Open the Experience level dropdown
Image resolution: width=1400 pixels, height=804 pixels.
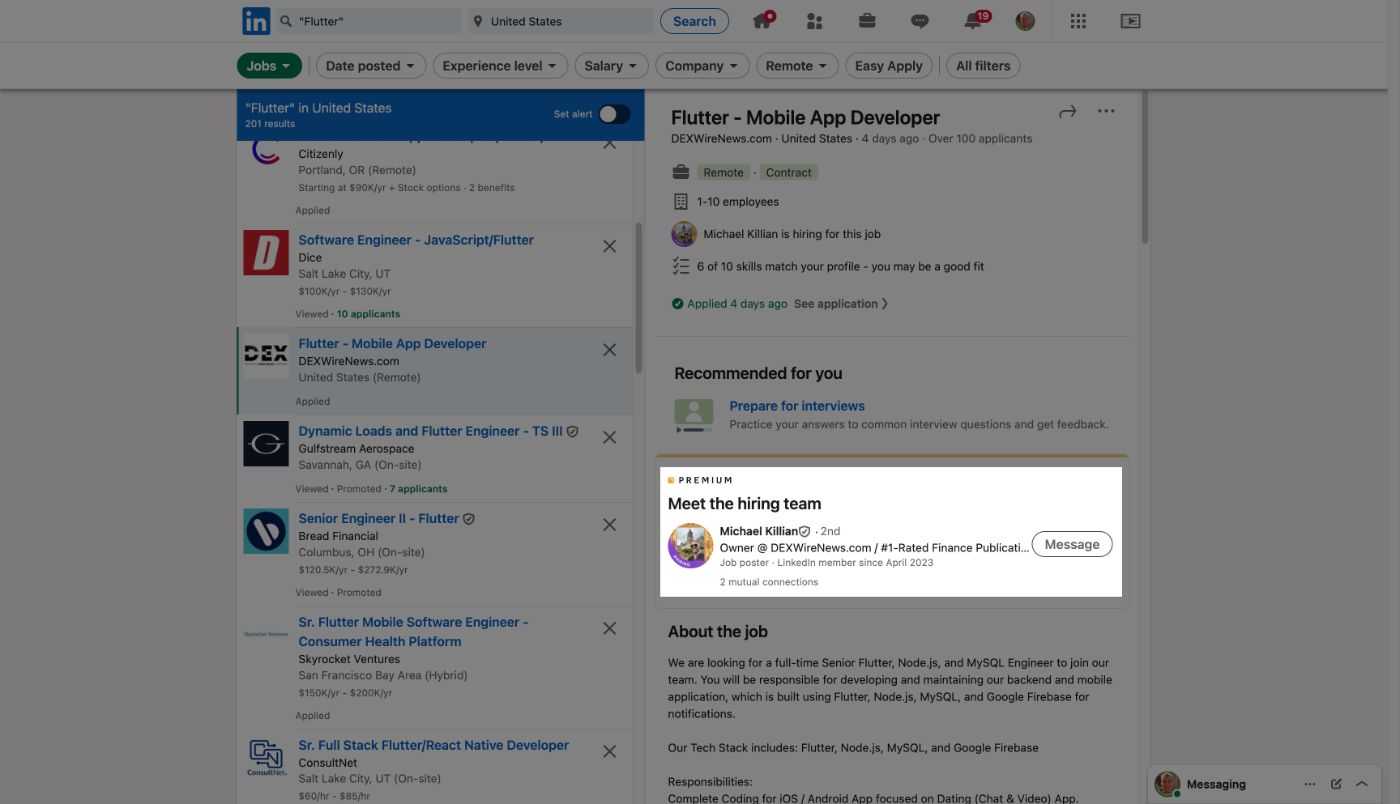click(500, 66)
